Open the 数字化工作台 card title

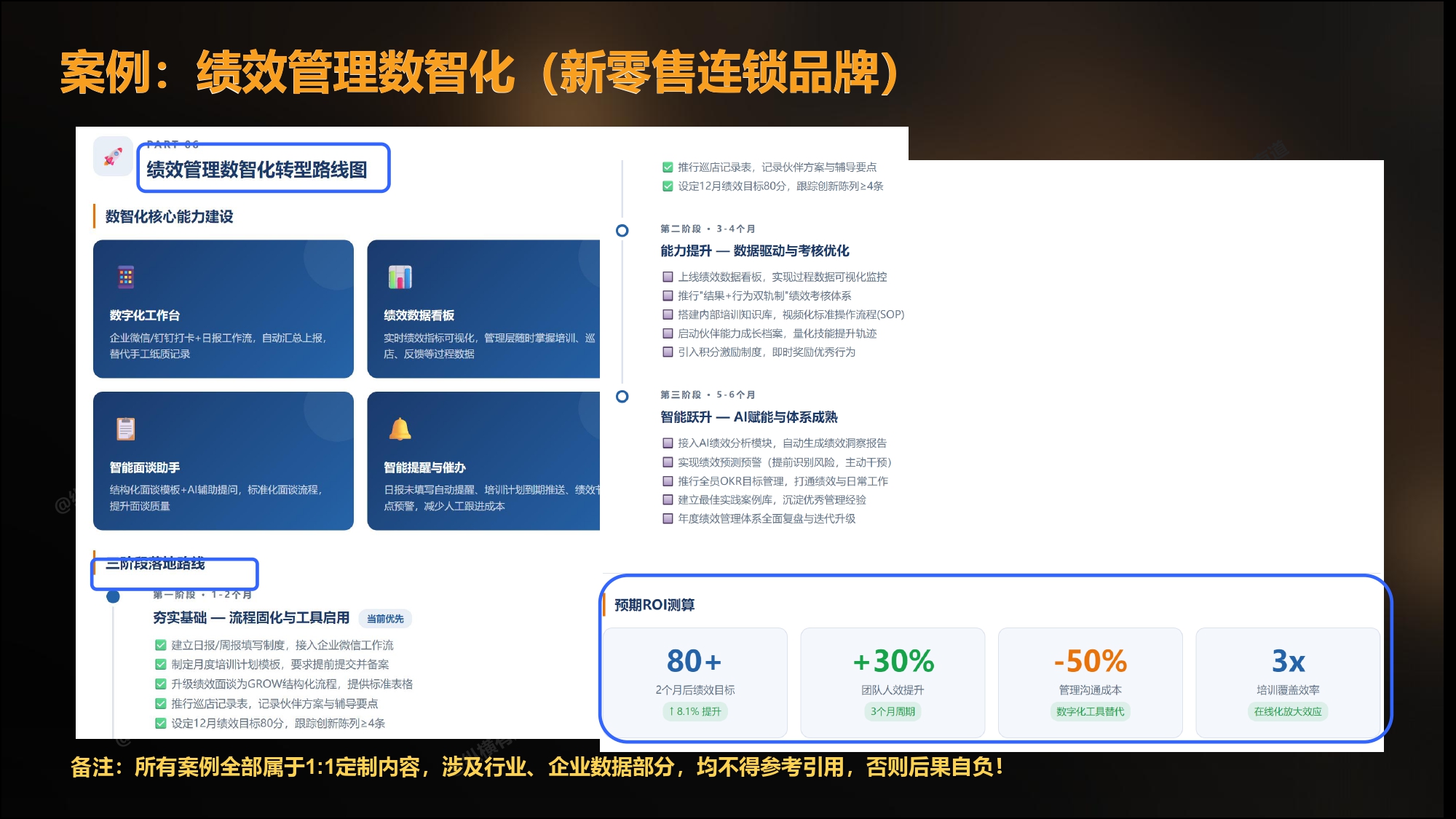(x=145, y=315)
